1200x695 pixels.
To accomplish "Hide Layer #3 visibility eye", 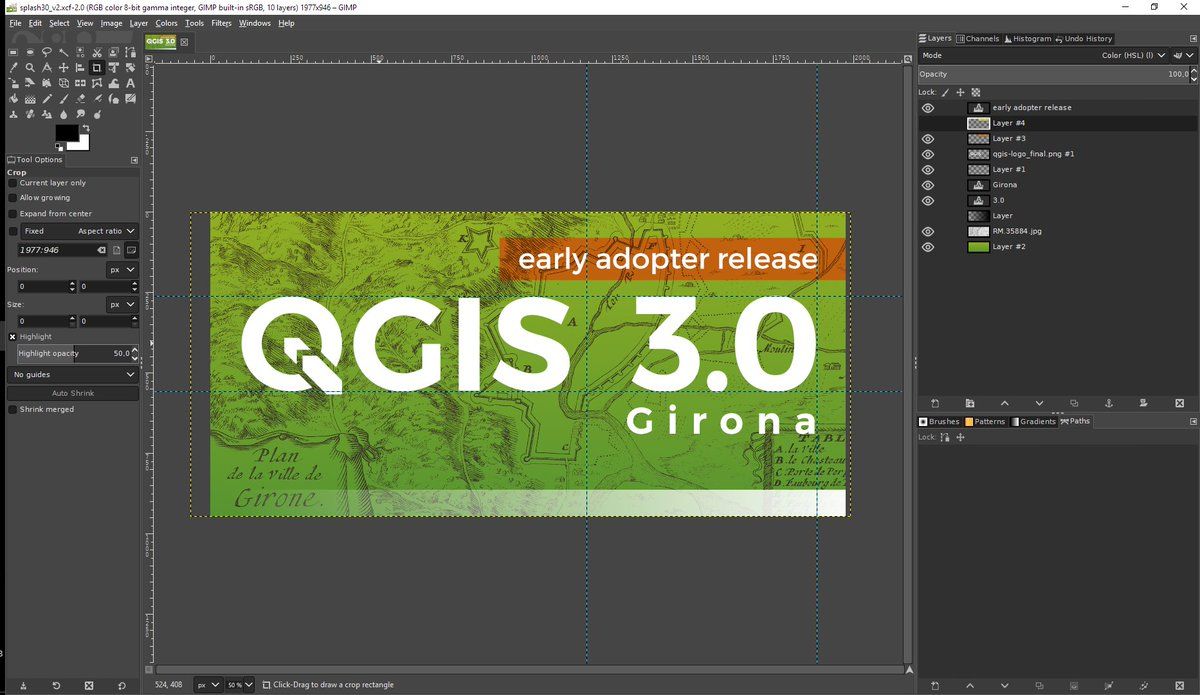I will (928, 139).
